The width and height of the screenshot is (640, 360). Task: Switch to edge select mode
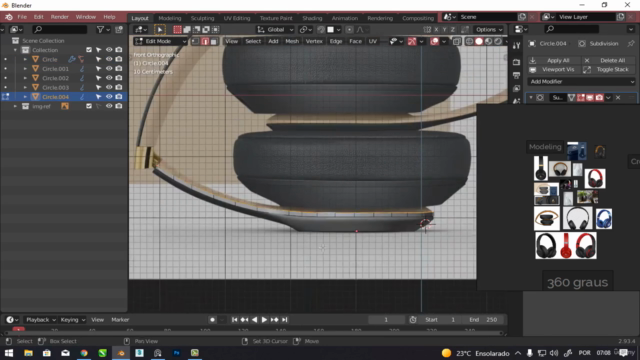[x=205, y=41]
